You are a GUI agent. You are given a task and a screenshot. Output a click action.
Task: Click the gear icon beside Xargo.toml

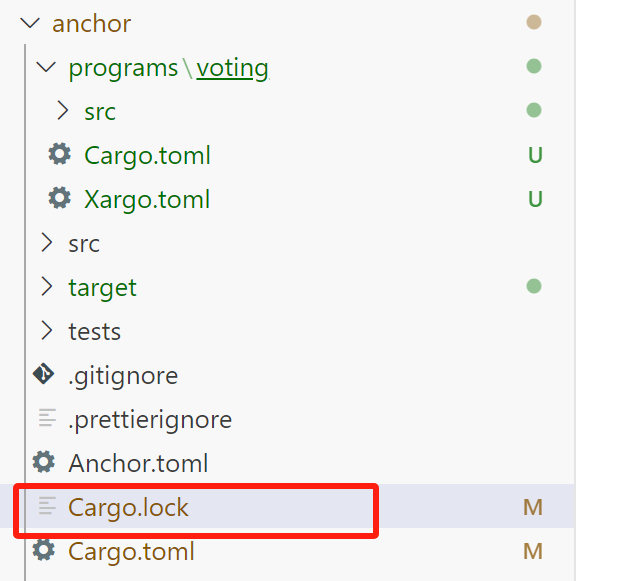click(x=60, y=198)
